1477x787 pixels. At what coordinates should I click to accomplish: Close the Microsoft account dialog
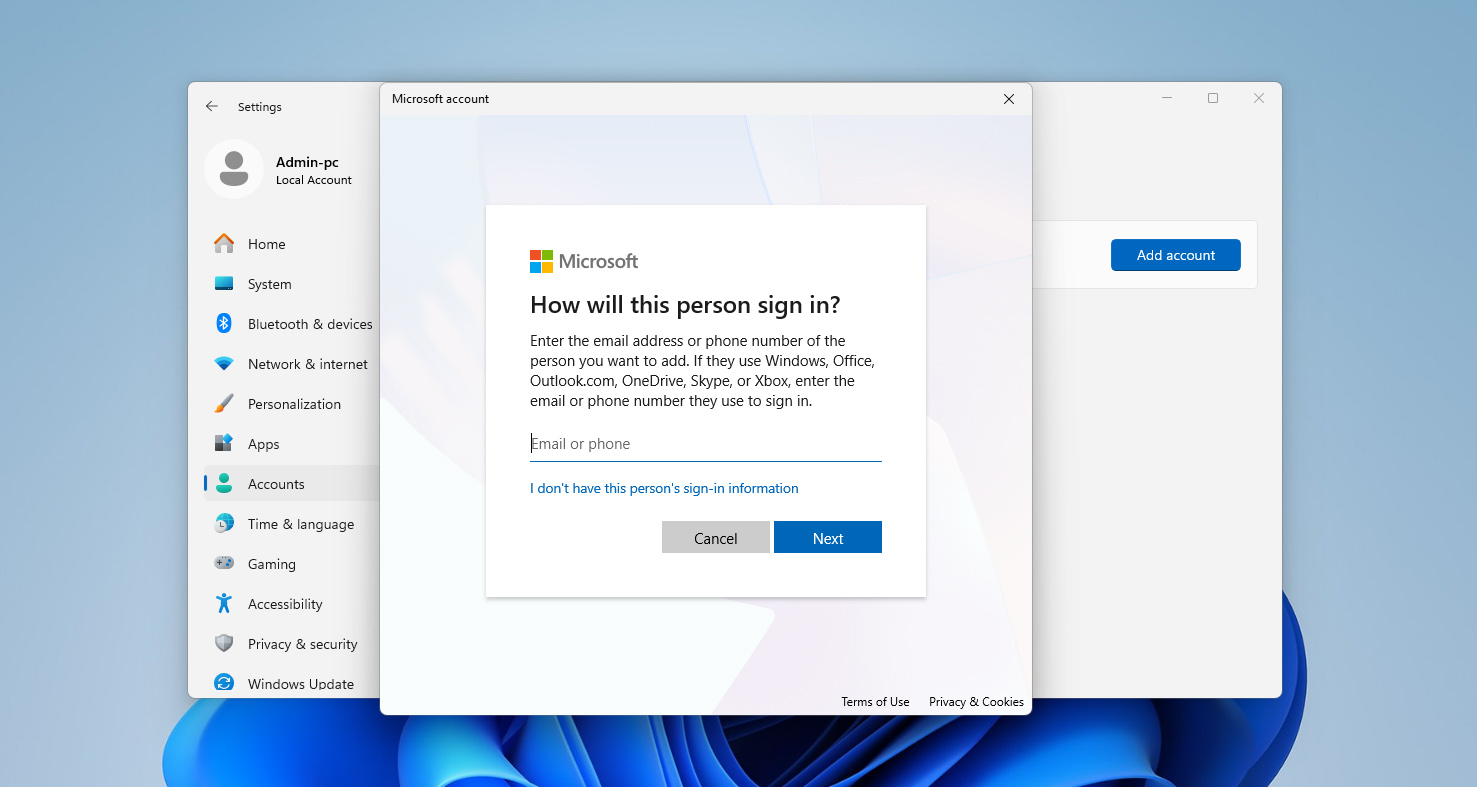click(x=1009, y=99)
